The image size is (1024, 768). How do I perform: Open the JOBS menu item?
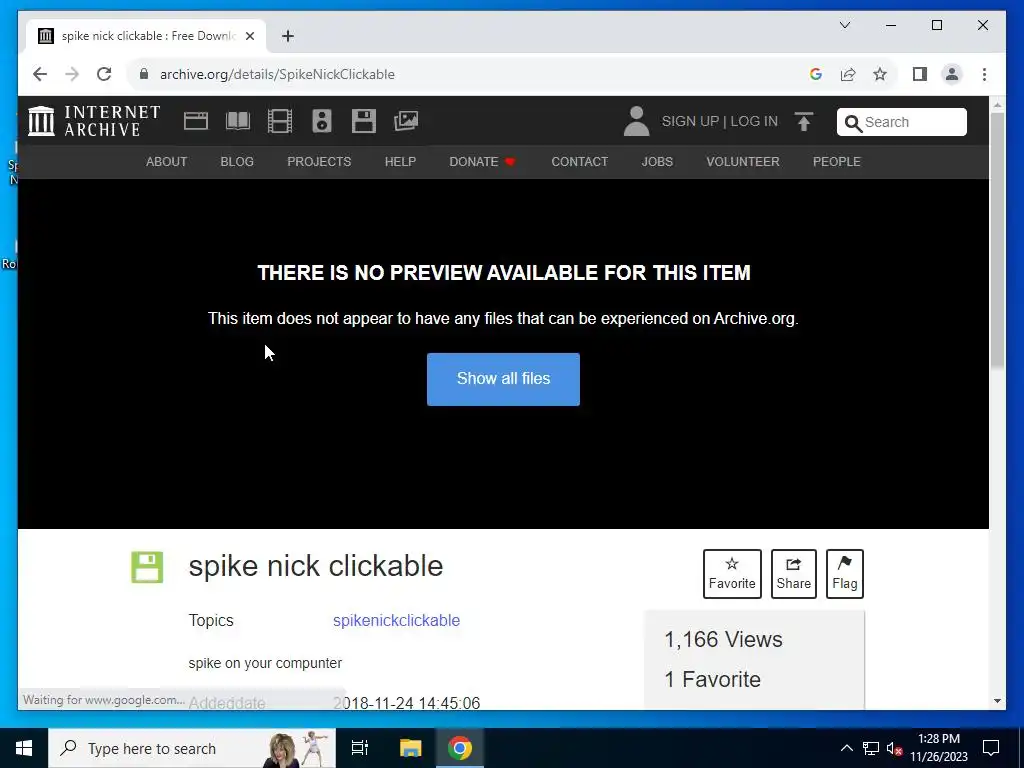click(657, 162)
